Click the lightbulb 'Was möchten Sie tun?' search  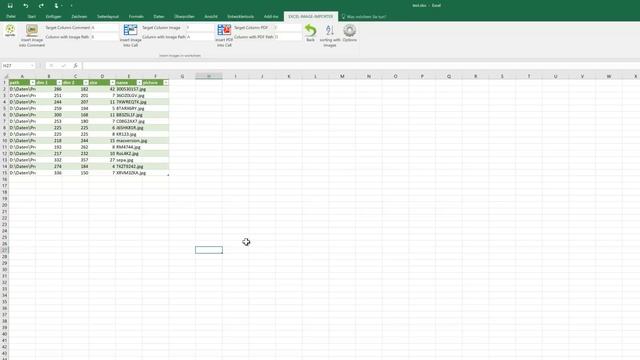click(x=364, y=17)
